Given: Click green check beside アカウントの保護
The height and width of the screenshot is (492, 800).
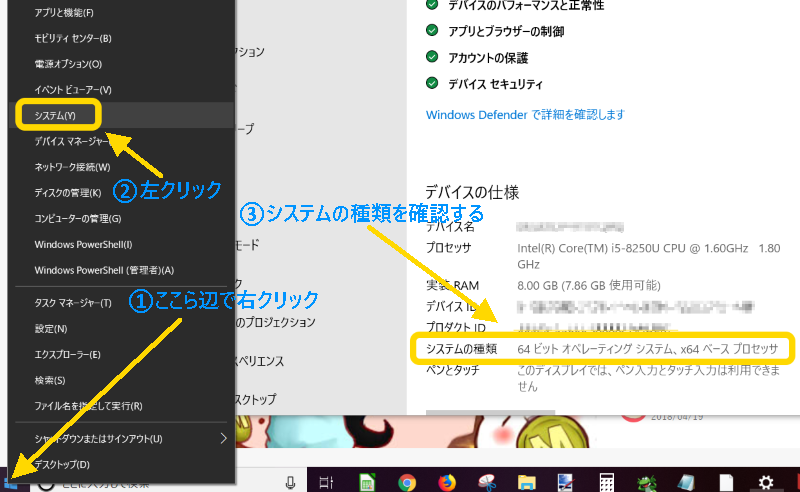Looking at the screenshot, I should (x=432, y=57).
